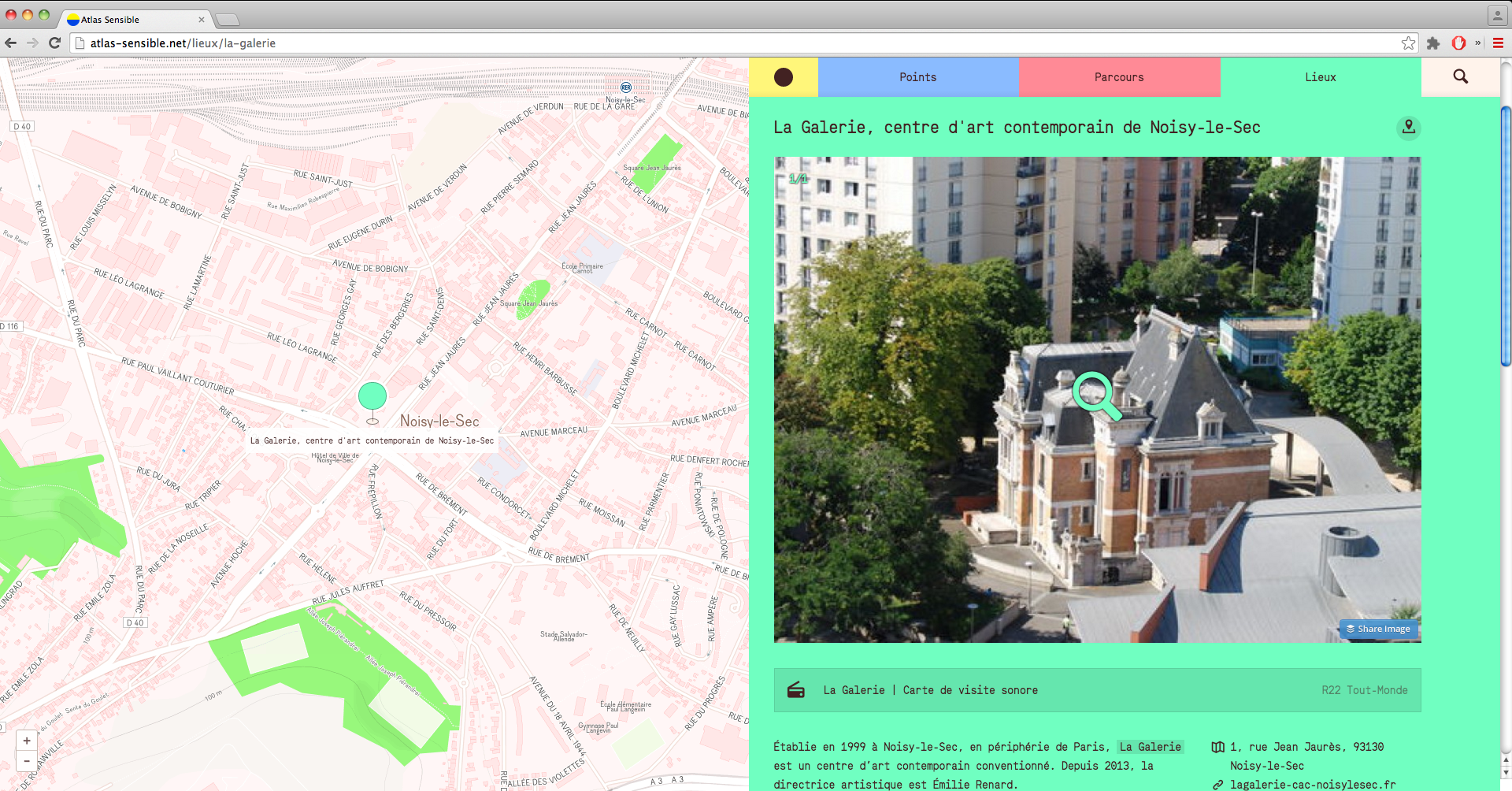Screen dimensions: 1512x791
Task: Click the user profile icon in title bar
Action: click(x=1497, y=15)
